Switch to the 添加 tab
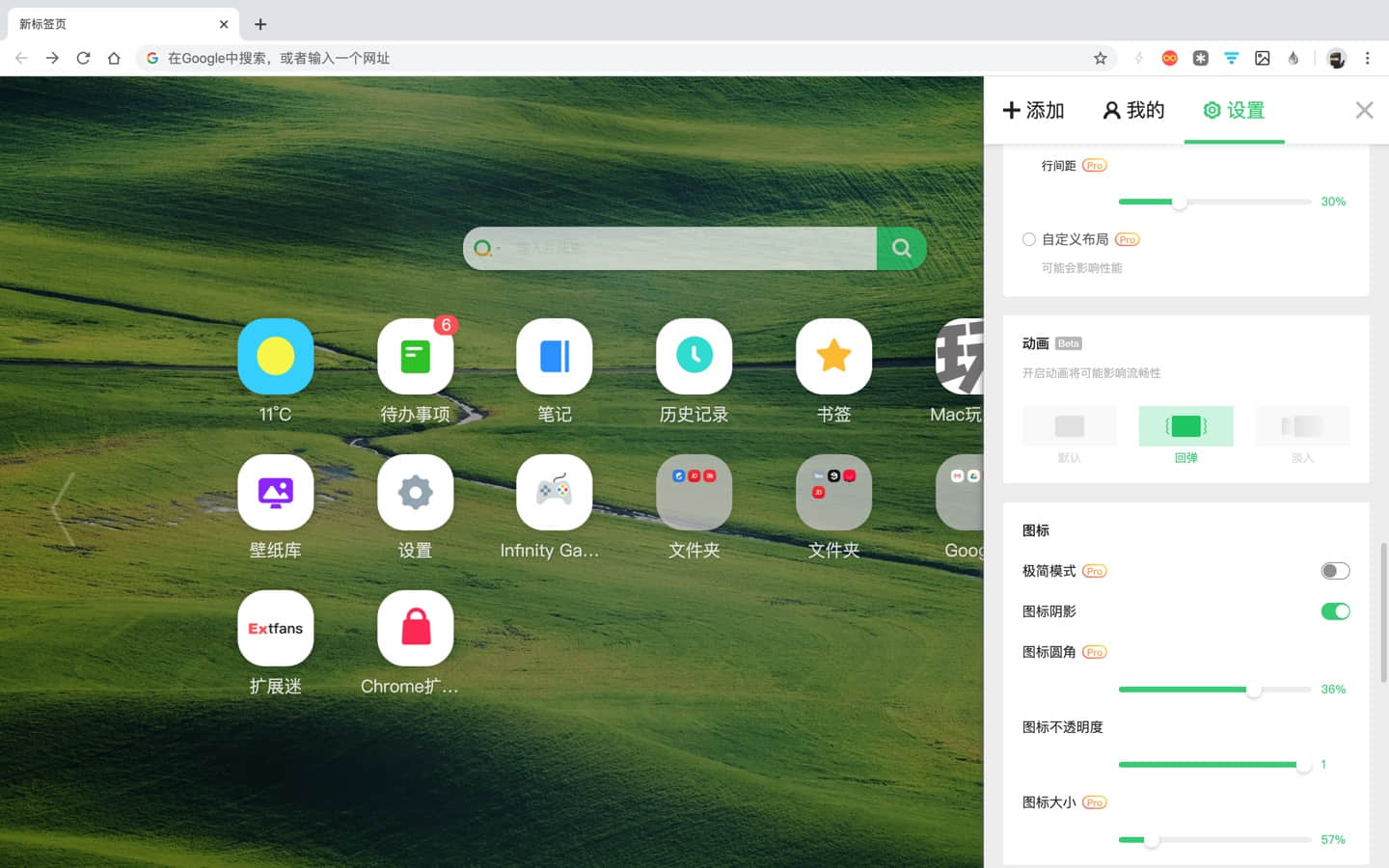The height and width of the screenshot is (868, 1389). pyautogui.click(x=1033, y=110)
